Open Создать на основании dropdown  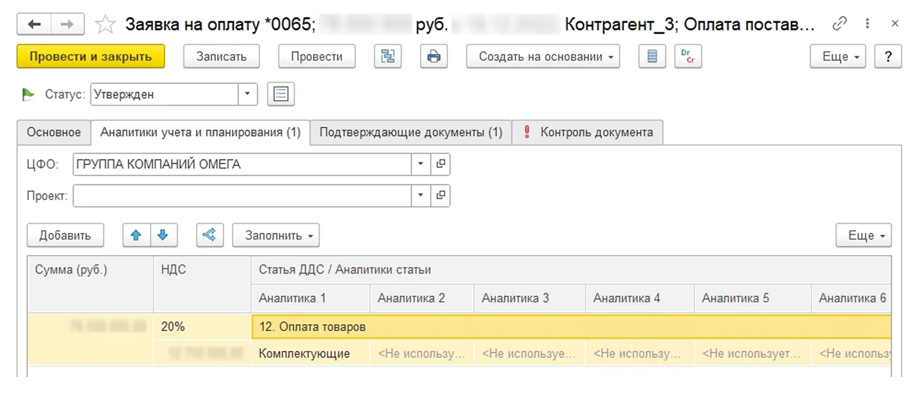543,57
